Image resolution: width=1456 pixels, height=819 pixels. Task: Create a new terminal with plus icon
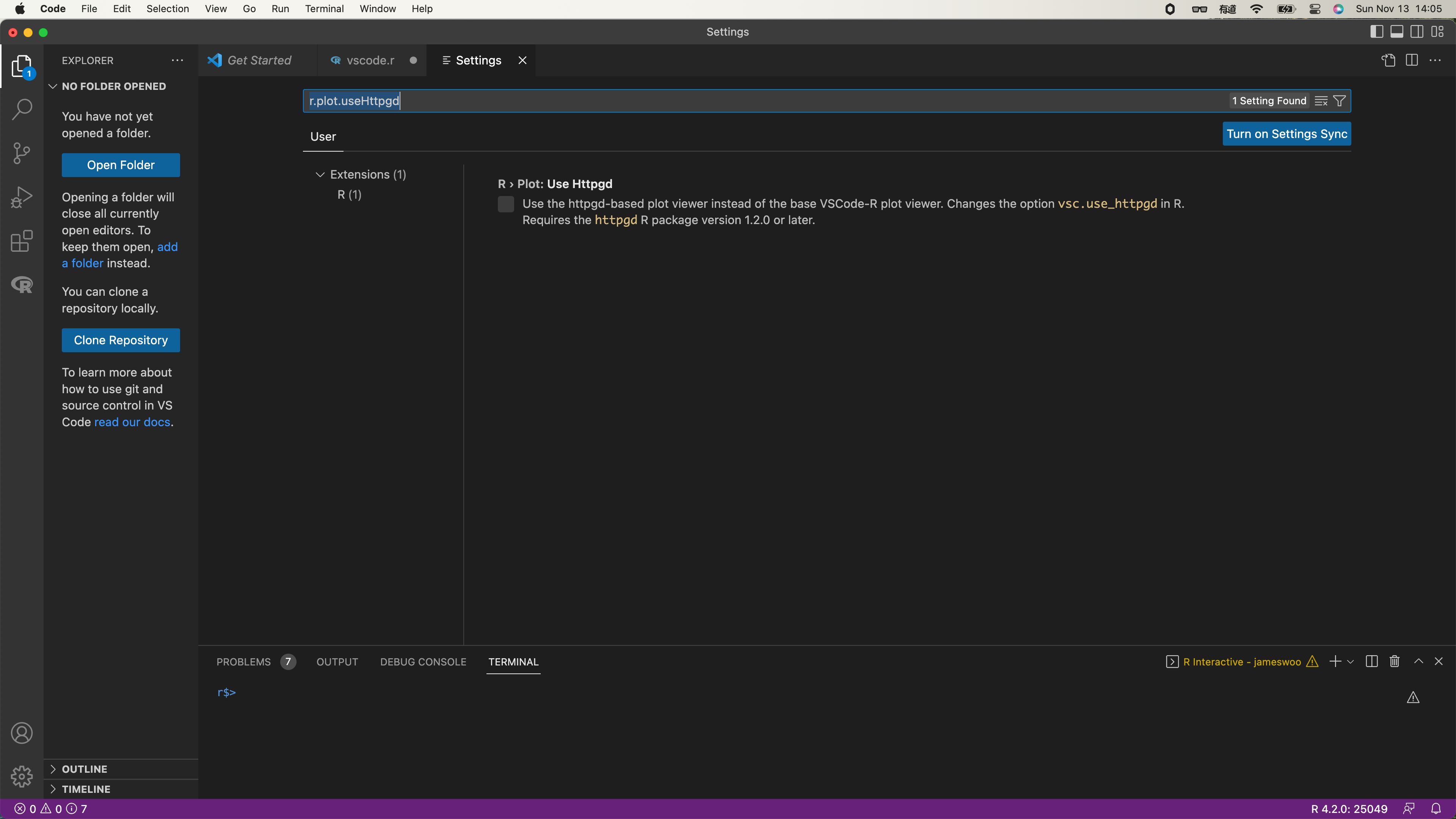1335,661
